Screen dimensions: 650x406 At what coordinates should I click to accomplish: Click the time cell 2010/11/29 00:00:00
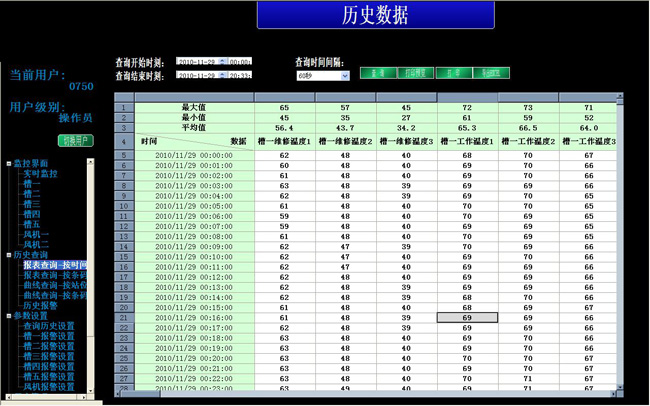coord(194,156)
